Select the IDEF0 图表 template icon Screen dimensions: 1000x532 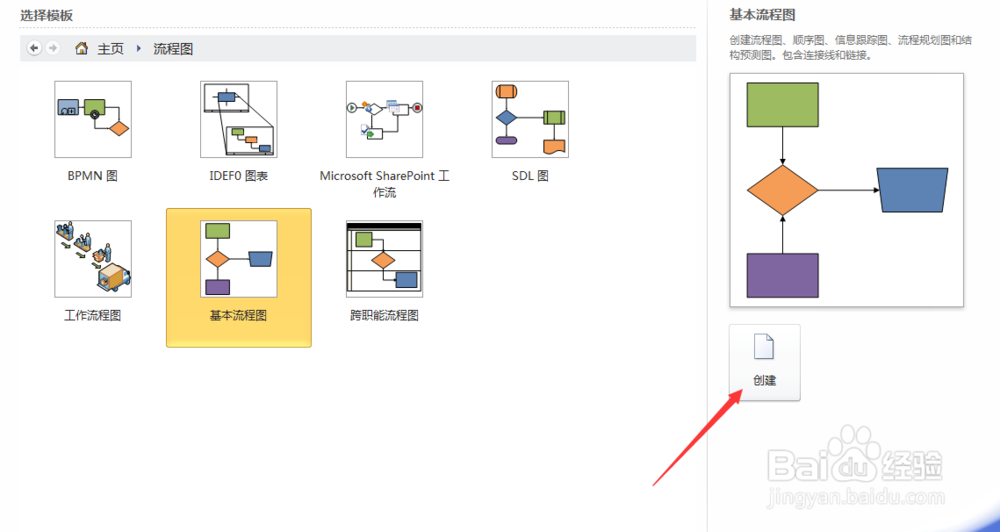coord(239,119)
